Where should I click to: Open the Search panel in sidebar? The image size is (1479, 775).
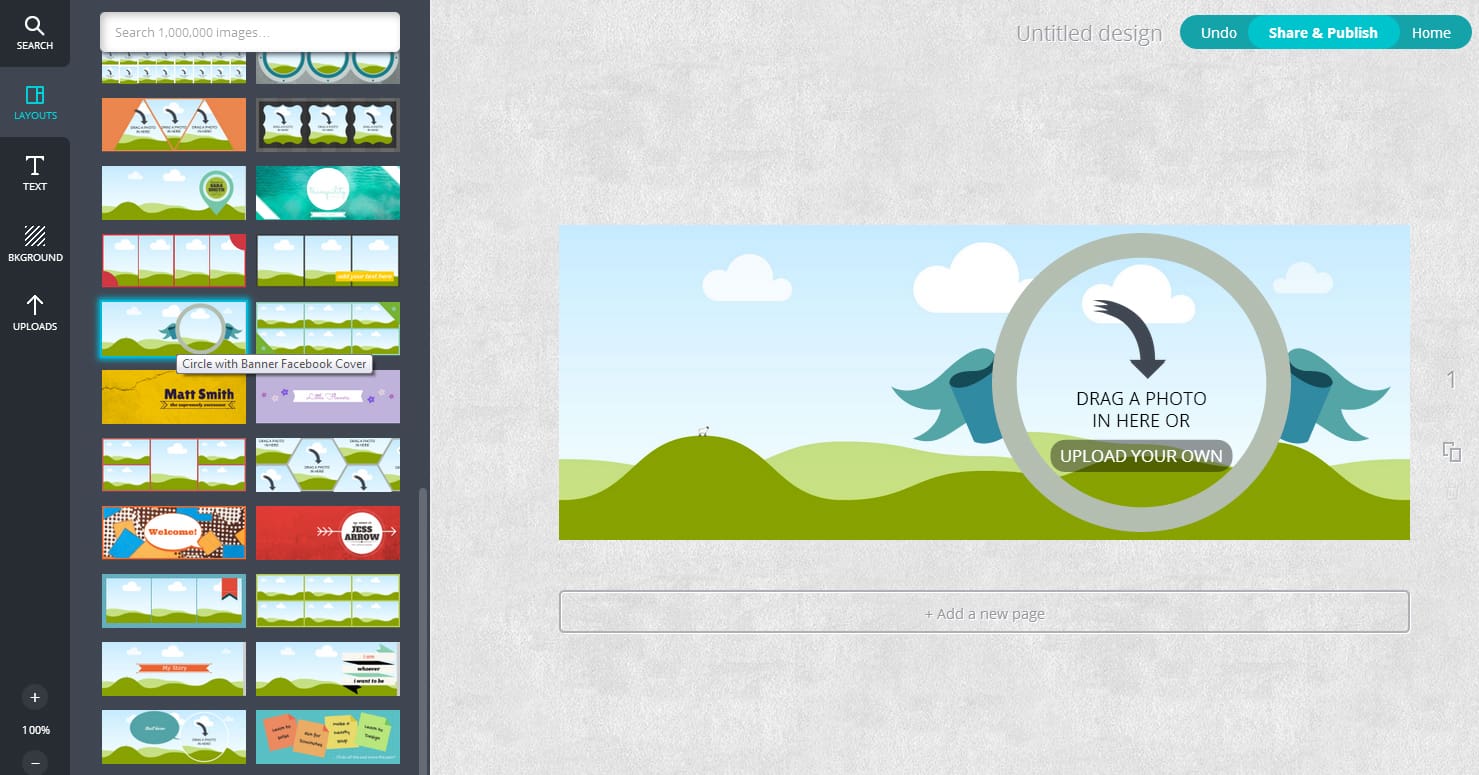click(34, 33)
